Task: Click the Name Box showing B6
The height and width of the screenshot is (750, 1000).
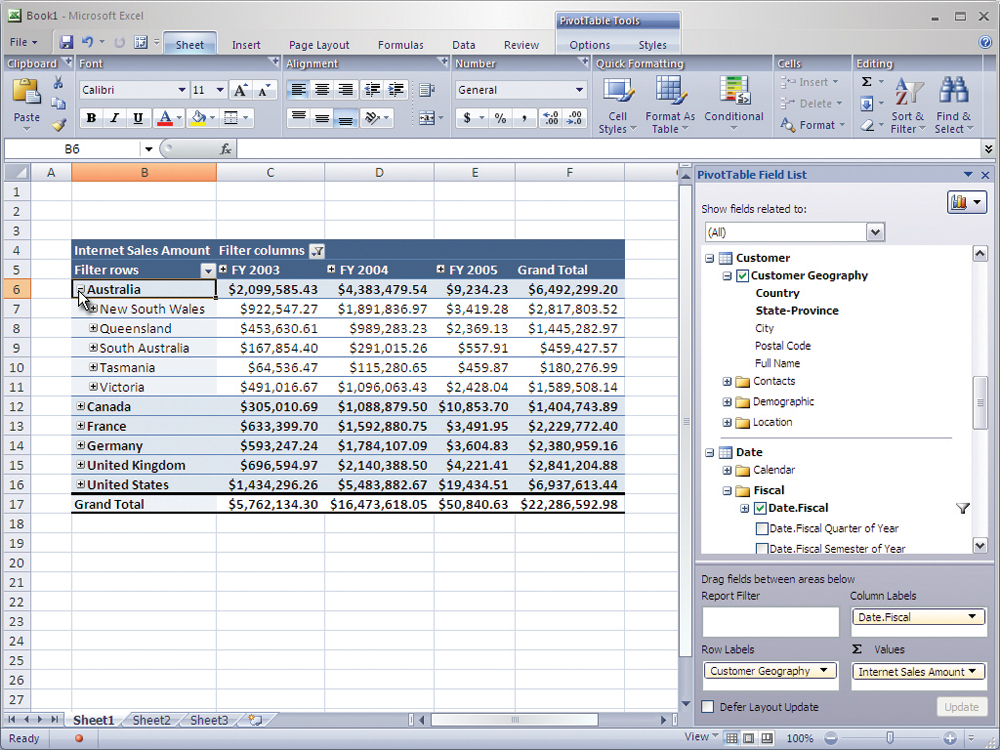Action: click(72, 149)
